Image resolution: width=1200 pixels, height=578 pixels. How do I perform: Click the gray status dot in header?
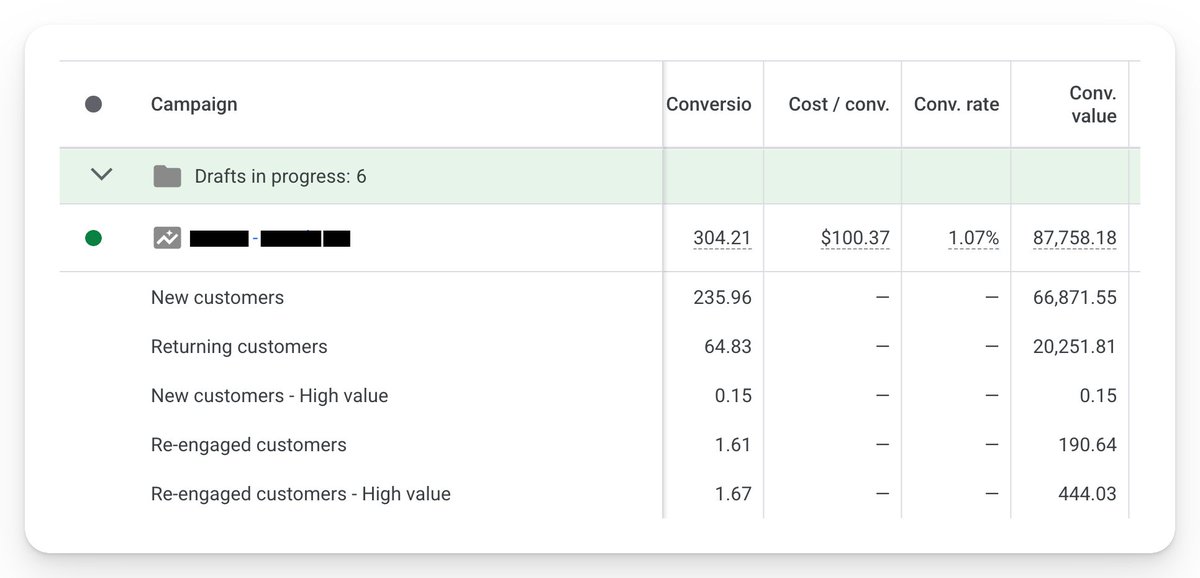(x=93, y=104)
